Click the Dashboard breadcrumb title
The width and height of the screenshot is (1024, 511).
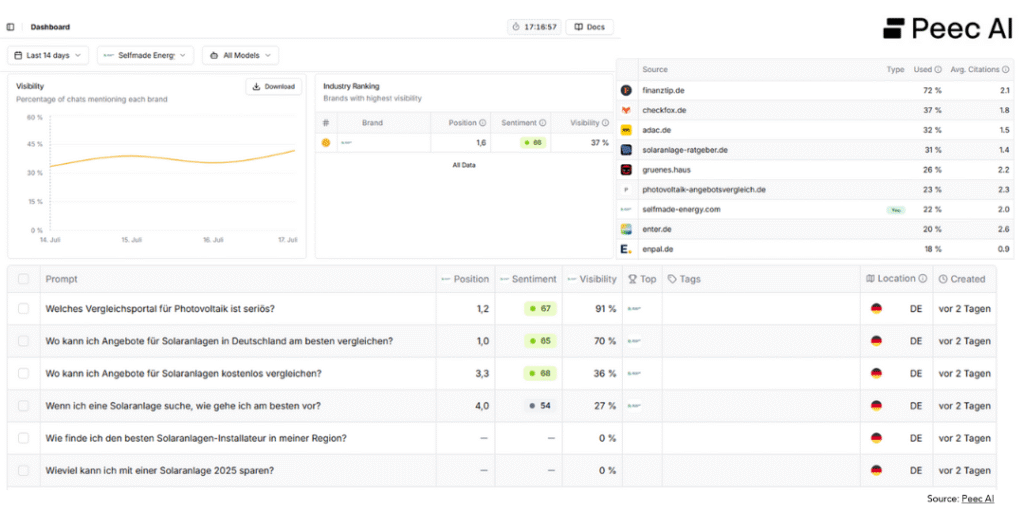coord(50,27)
